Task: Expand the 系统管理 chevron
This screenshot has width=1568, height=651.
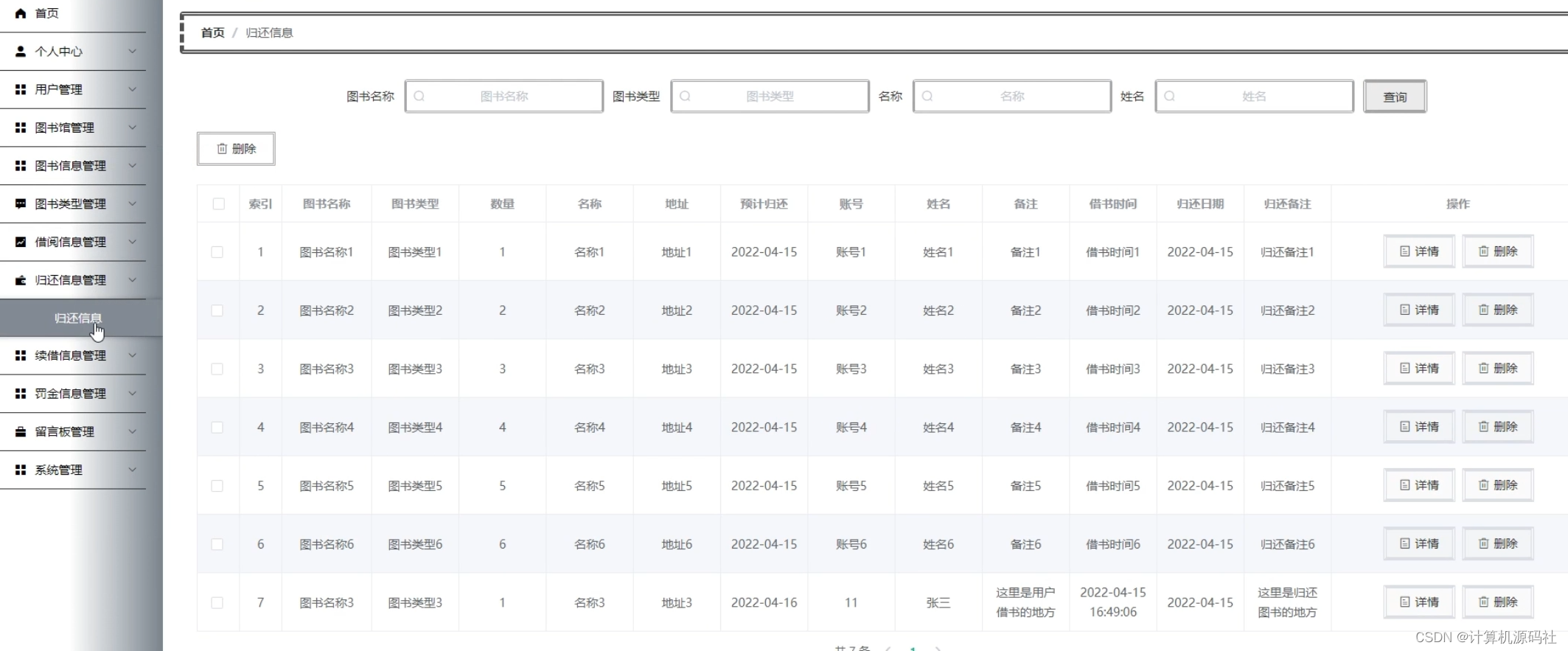Action: 133,470
